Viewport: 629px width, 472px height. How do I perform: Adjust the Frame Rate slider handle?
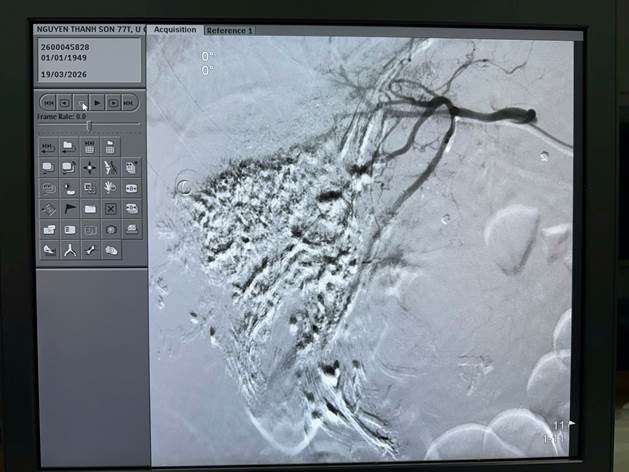coord(89,125)
